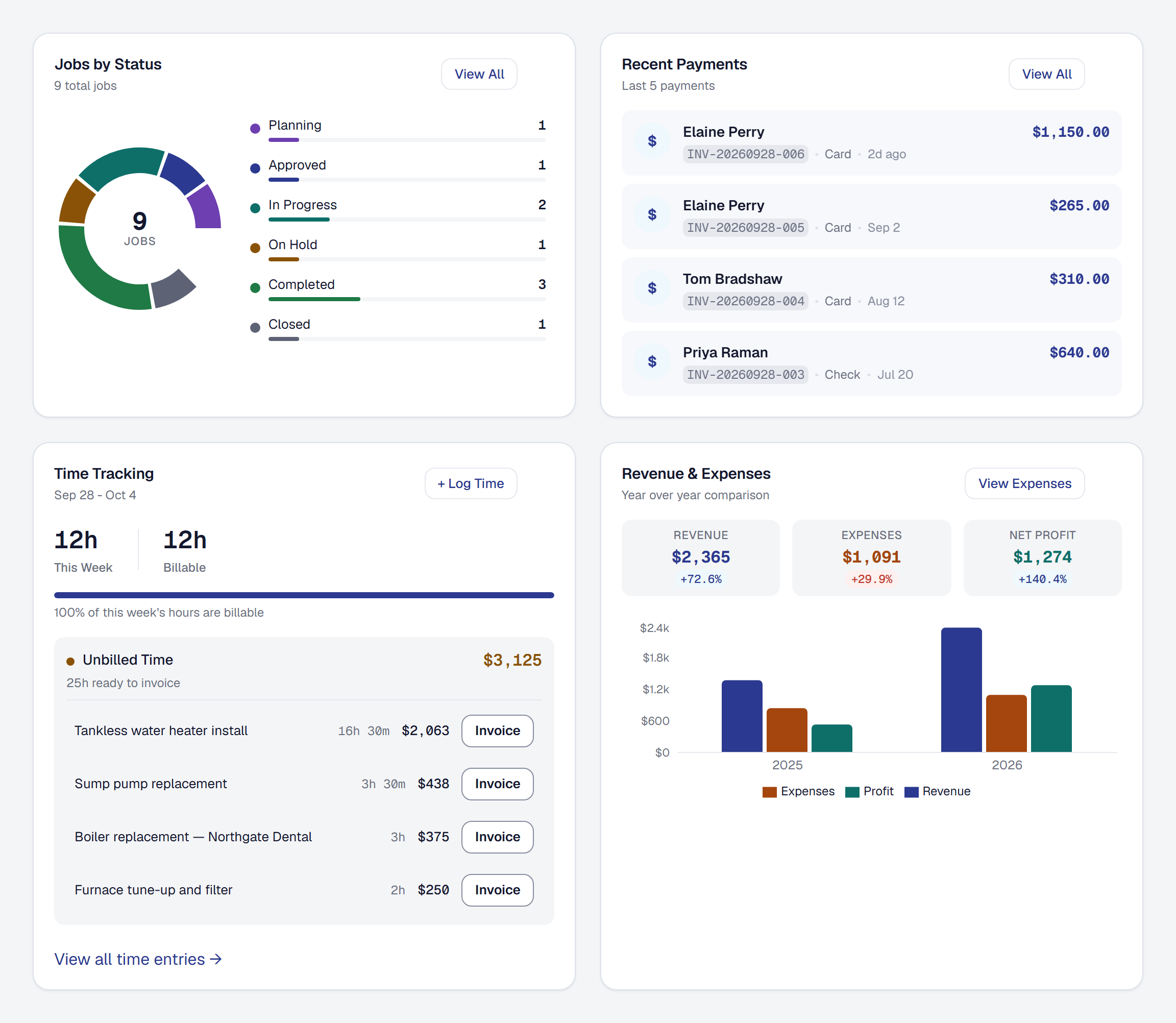Click the 12h This Week figure
This screenshot has height=1023, width=1176.
pos(76,540)
